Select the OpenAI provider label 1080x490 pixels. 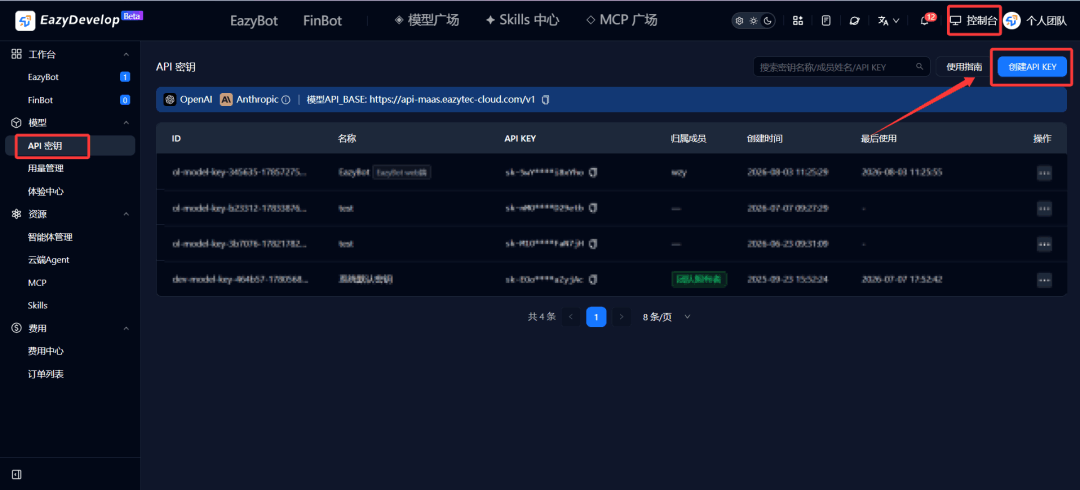coord(188,99)
